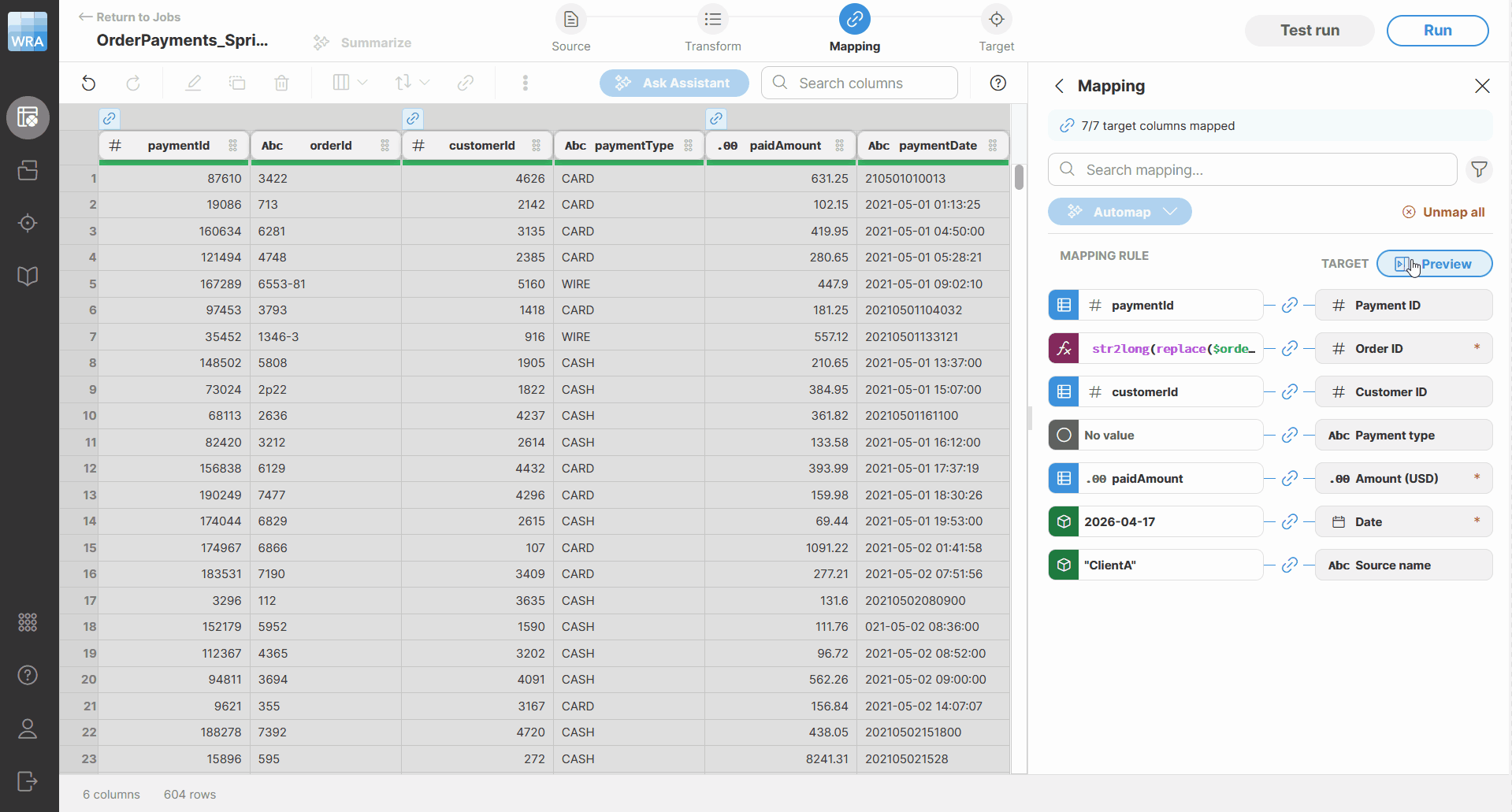Toggle the link icon above the paymentId column
The image size is (1512, 812).
point(110,118)
